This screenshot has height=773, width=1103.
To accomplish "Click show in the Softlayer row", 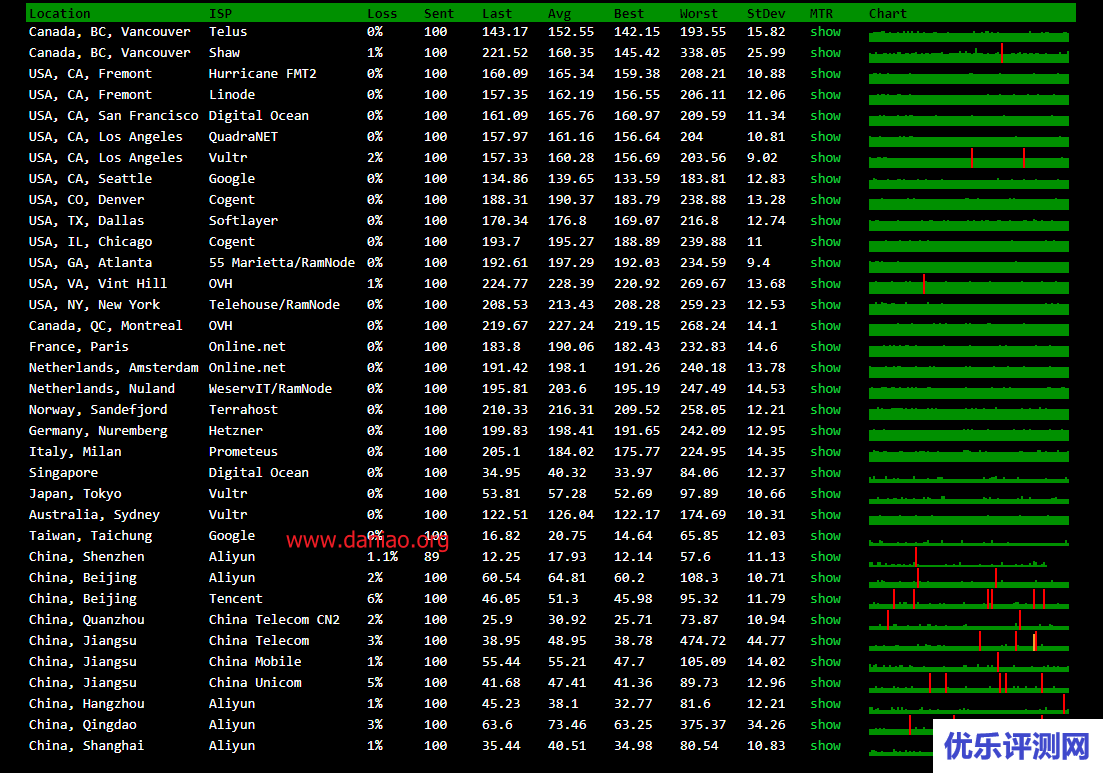I will point(825,221).
